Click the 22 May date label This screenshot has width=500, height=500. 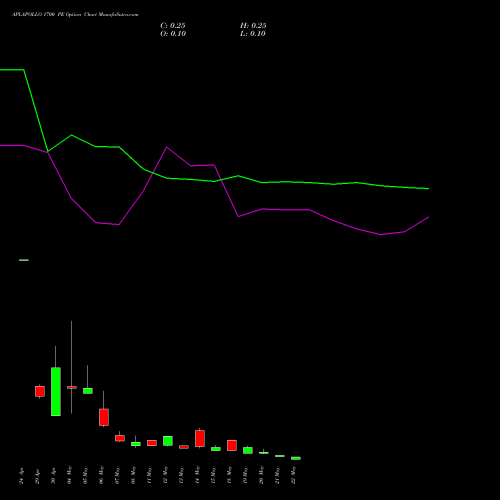point(293,475)
